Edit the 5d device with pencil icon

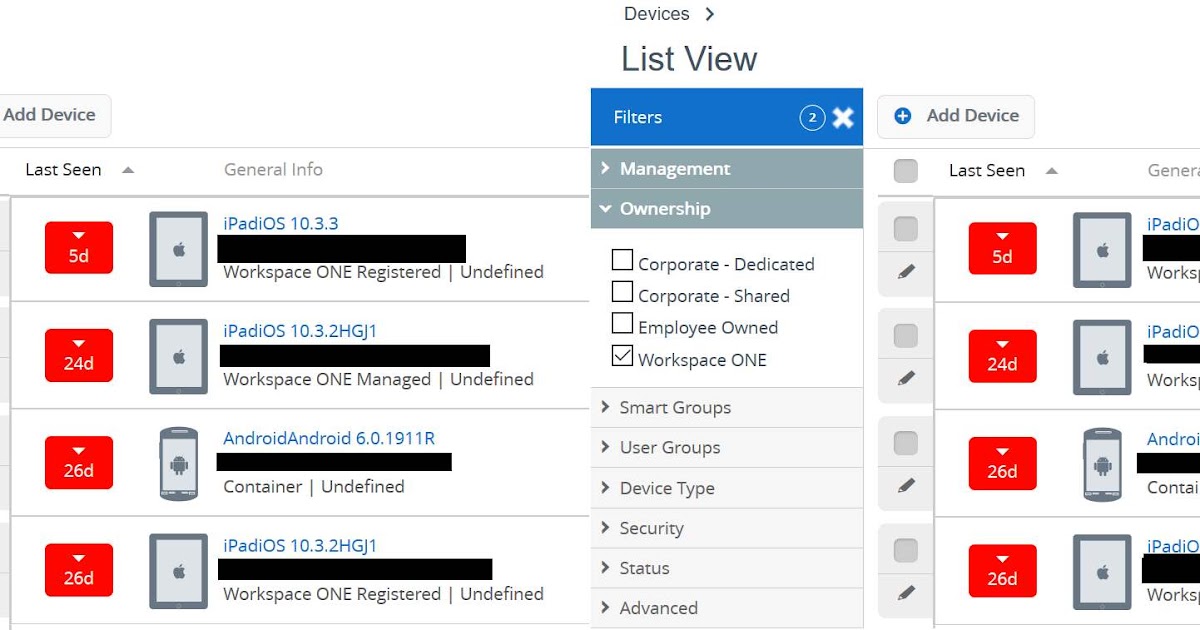pyautogui.click(x=906, y=272)
